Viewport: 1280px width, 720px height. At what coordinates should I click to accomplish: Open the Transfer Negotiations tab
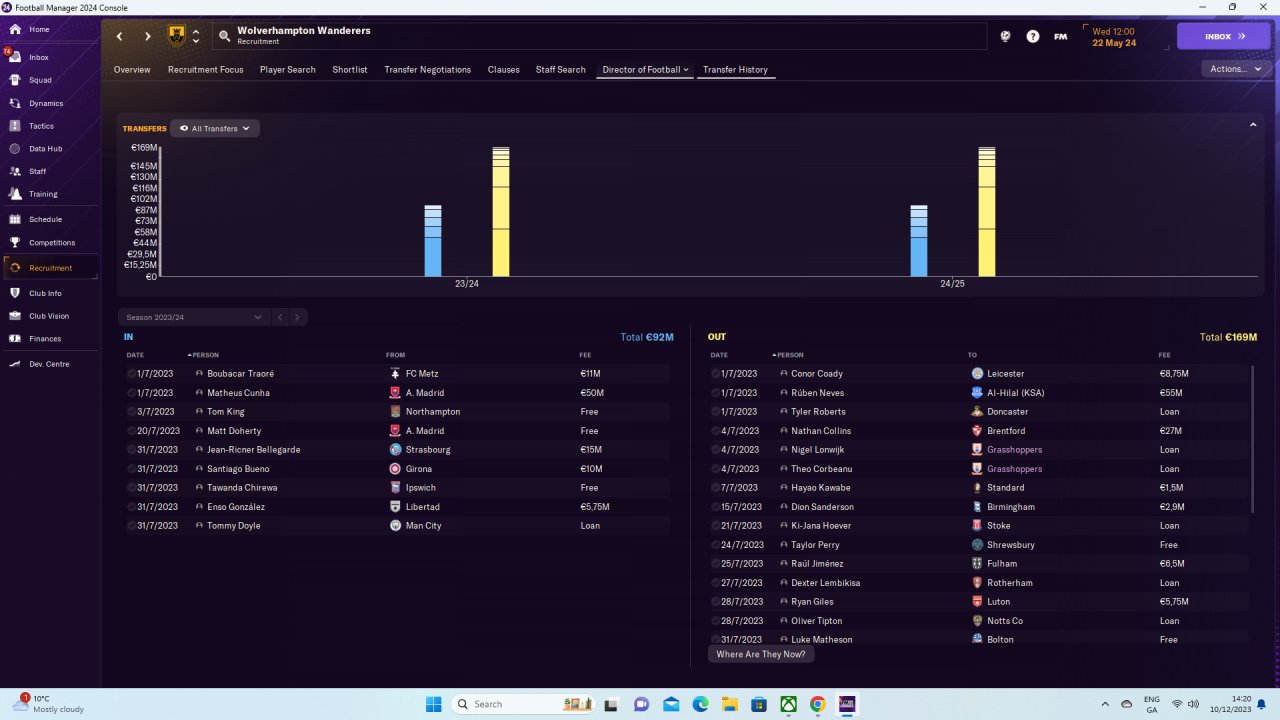point(427,70)
